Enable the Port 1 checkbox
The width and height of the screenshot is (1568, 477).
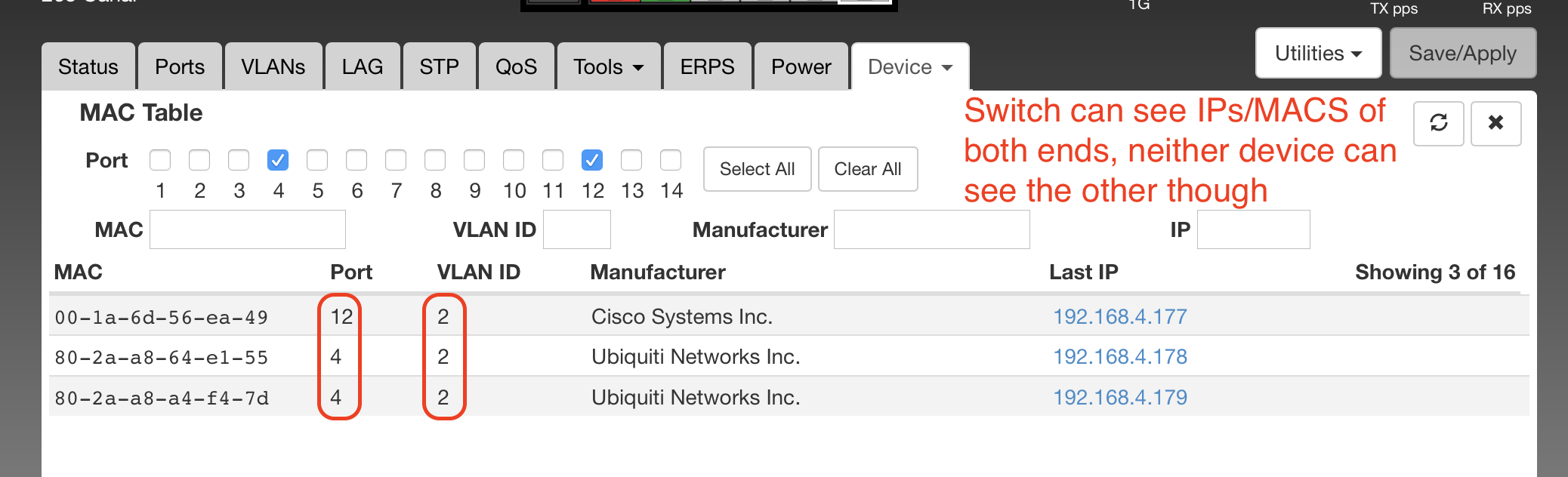160,160
